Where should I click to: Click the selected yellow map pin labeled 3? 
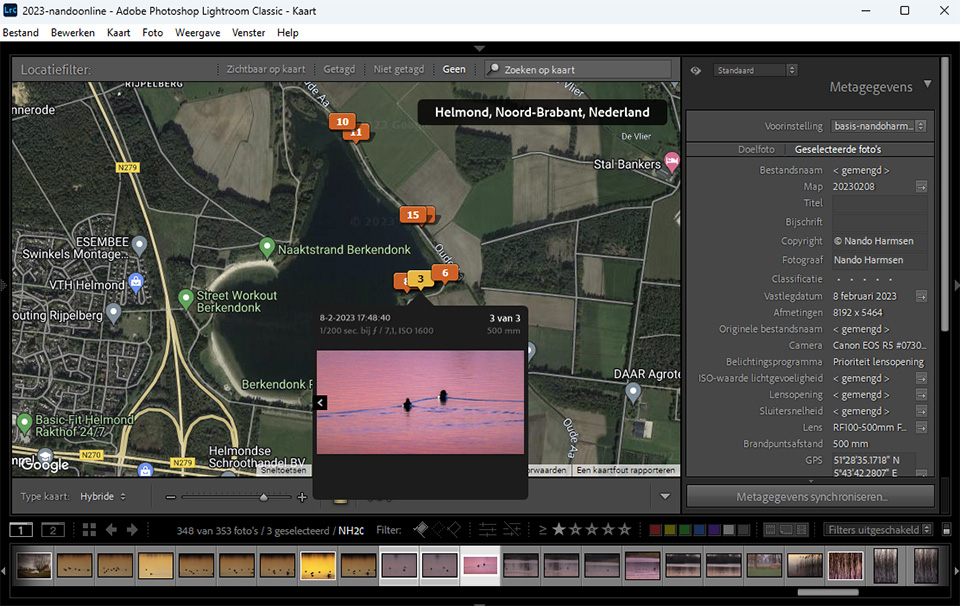pos(420,279)
